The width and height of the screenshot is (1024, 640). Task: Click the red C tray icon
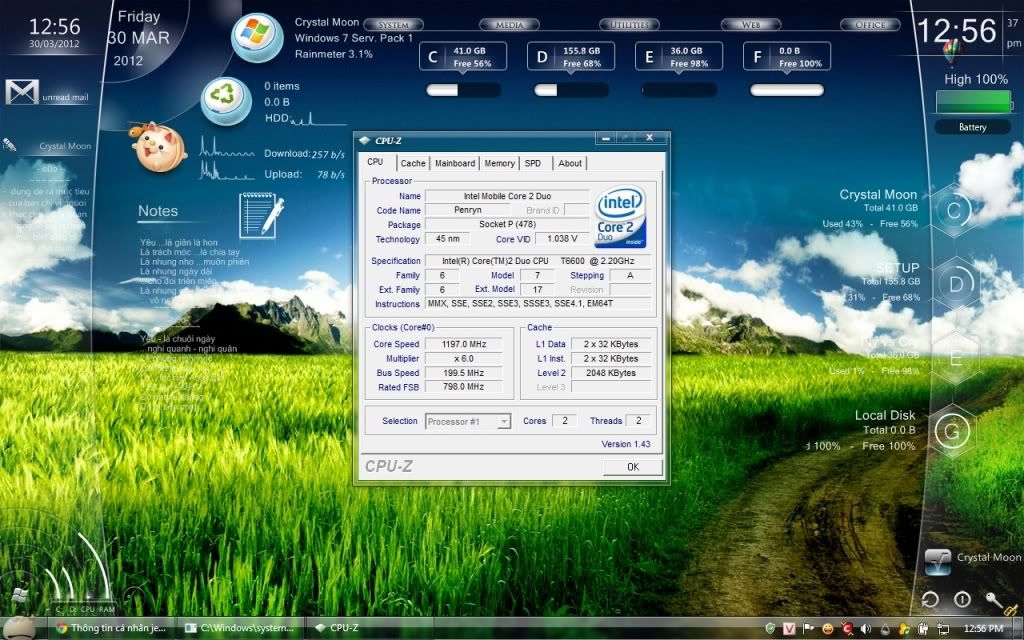[846, 628]
